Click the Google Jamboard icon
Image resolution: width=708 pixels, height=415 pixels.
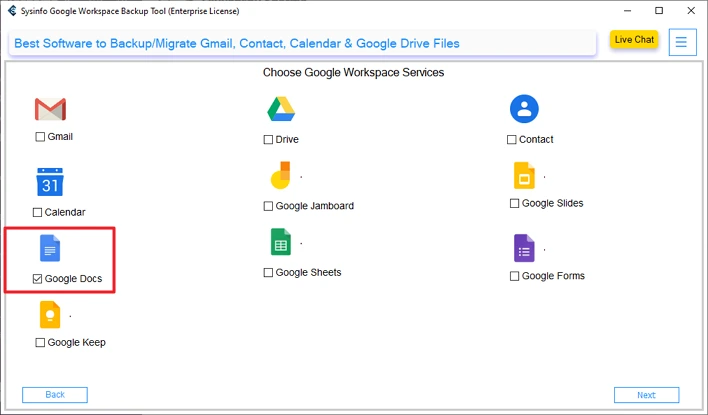click(280, 175)
